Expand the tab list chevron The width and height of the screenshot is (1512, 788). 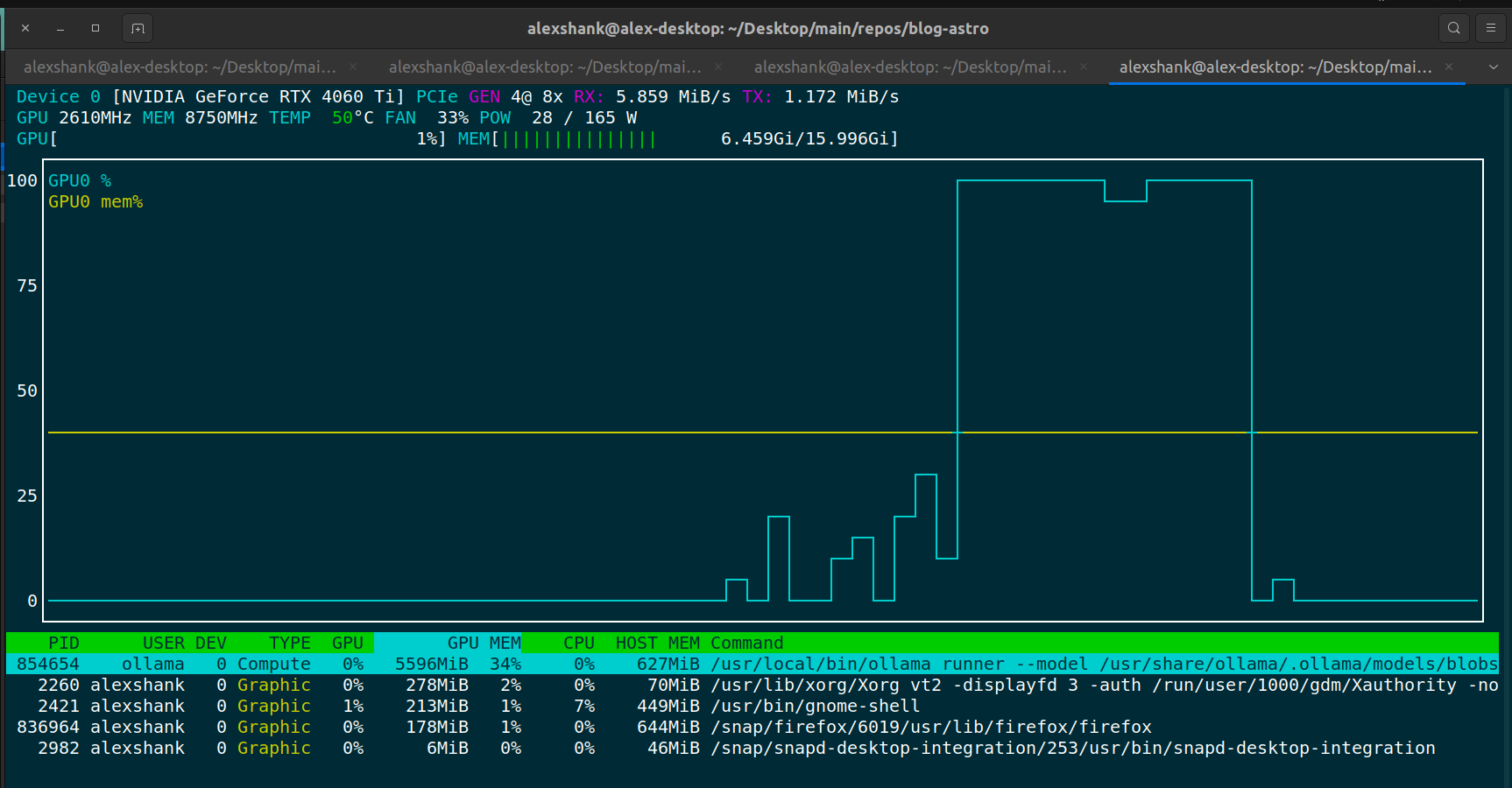(x=1492, y=67)
